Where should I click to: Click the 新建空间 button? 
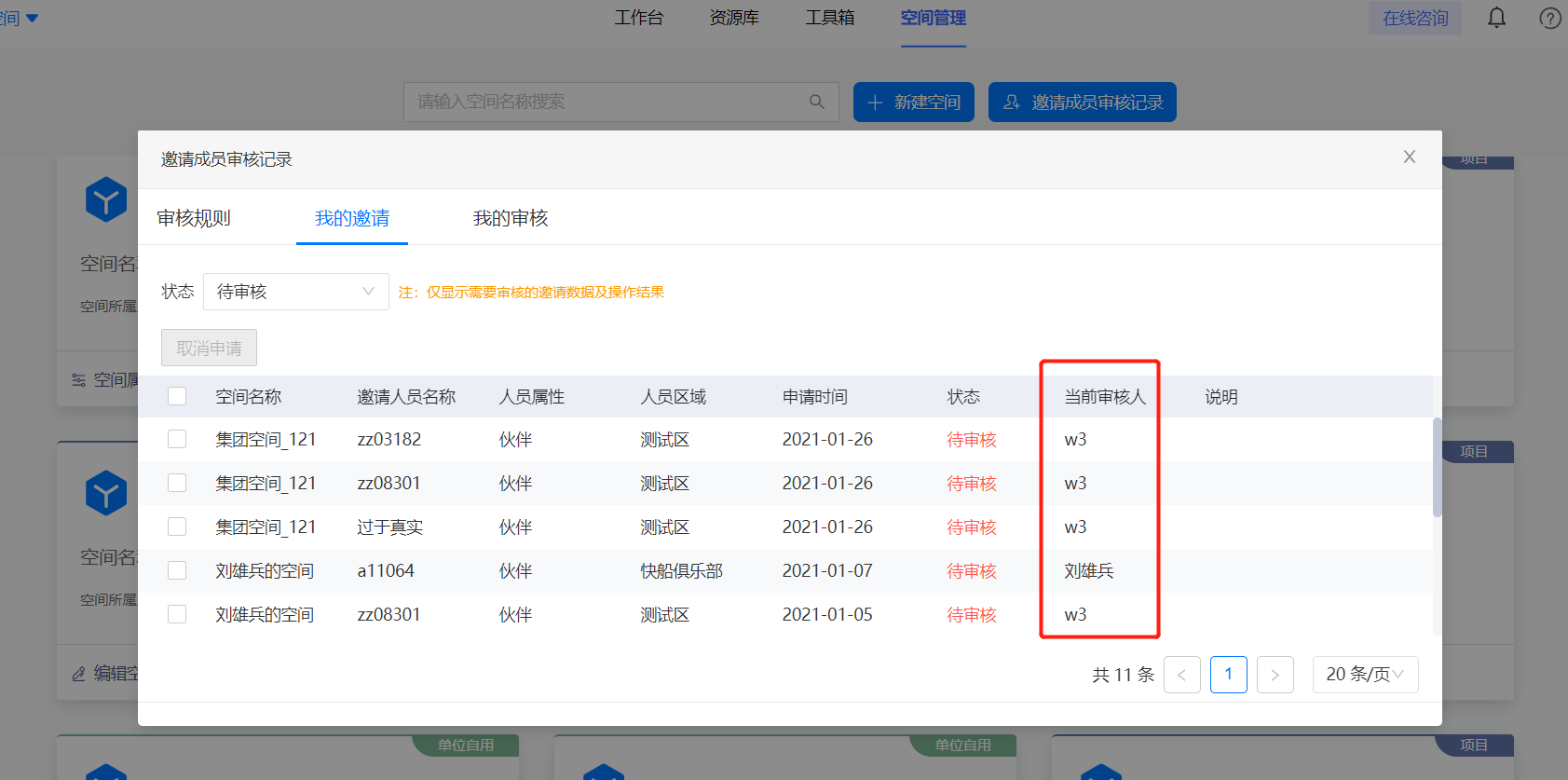click(914, 102)
